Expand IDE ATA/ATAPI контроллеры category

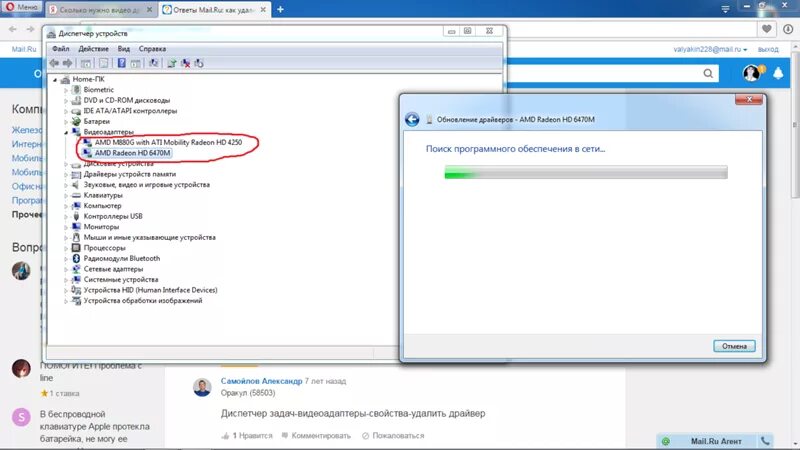pyautogui.click(x=66, y=111)
